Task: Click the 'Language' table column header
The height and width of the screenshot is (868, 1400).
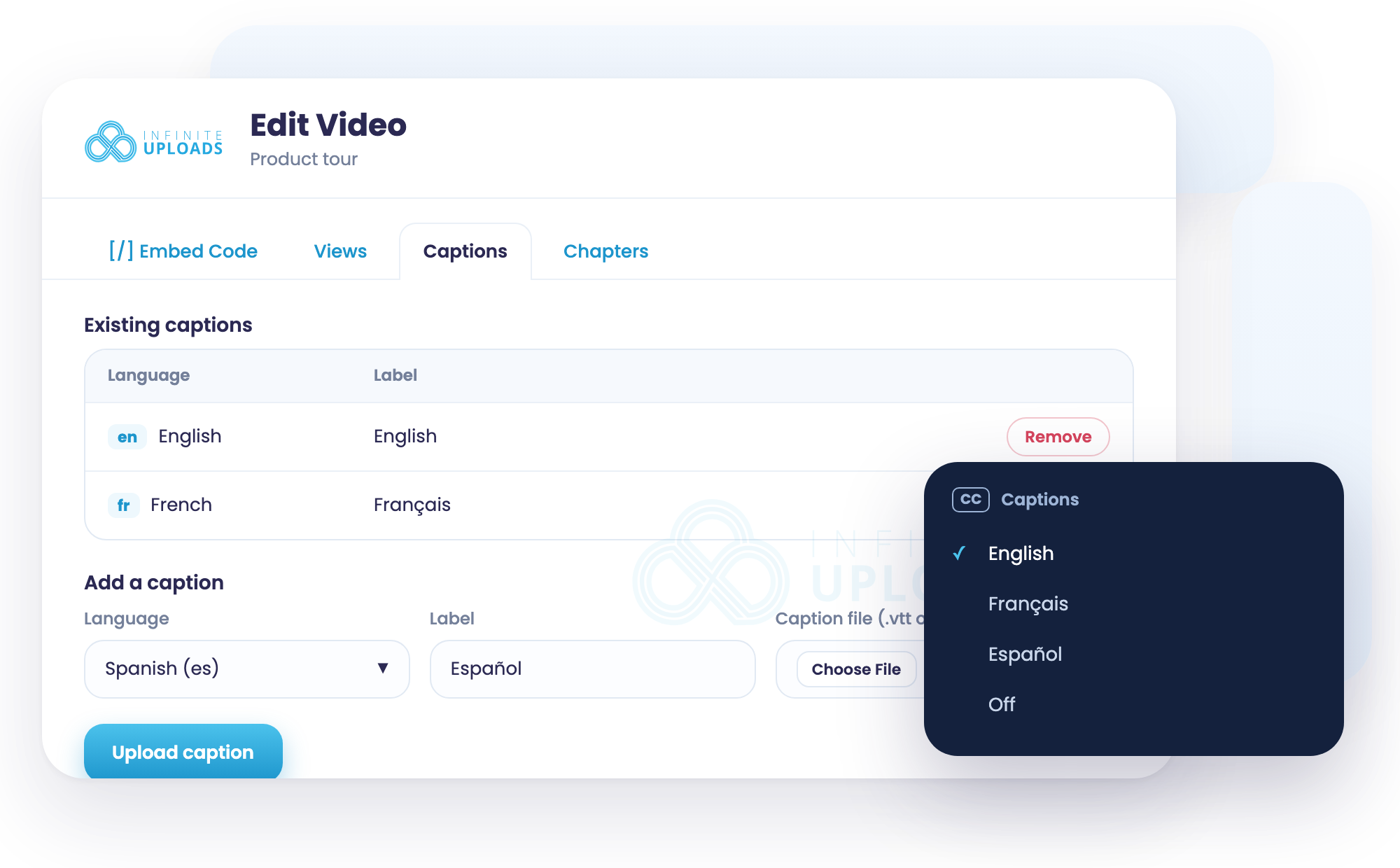Action: 148,376
